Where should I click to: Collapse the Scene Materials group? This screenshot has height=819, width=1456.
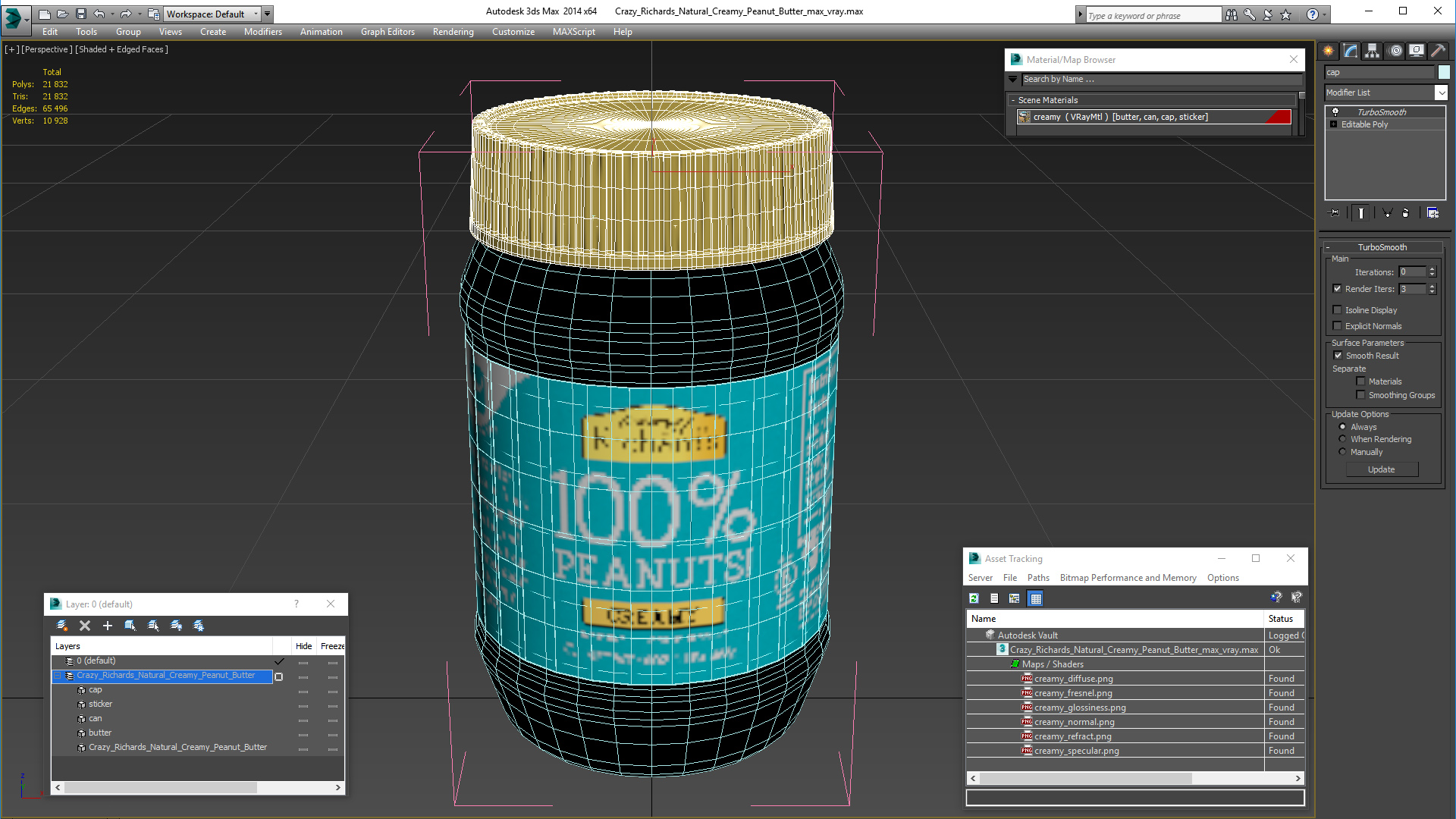tap(1013, 100)
